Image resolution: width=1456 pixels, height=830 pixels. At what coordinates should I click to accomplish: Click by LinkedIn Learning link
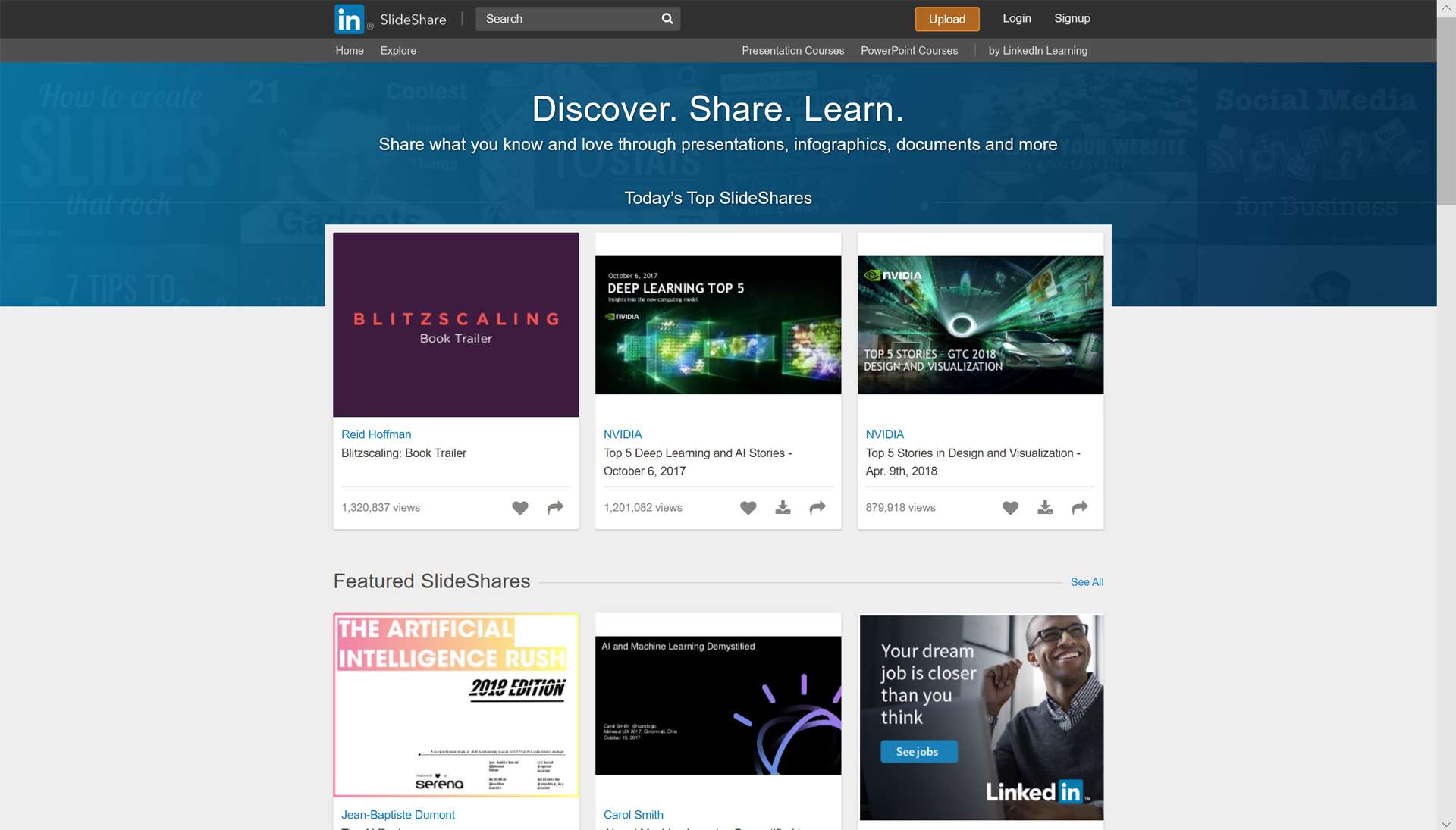[1038, 51]
